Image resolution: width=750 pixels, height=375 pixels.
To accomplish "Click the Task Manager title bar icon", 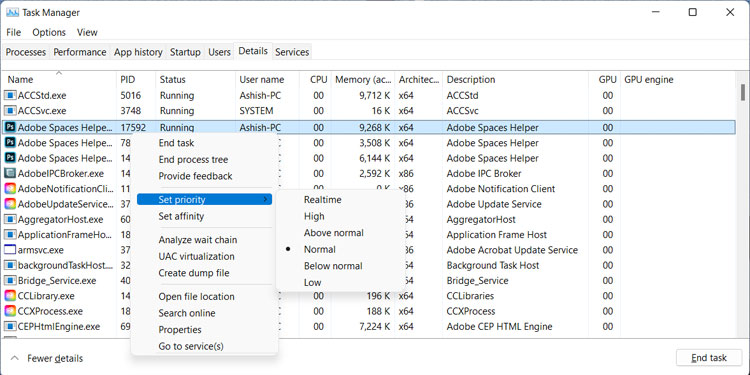I will (12, 12).
